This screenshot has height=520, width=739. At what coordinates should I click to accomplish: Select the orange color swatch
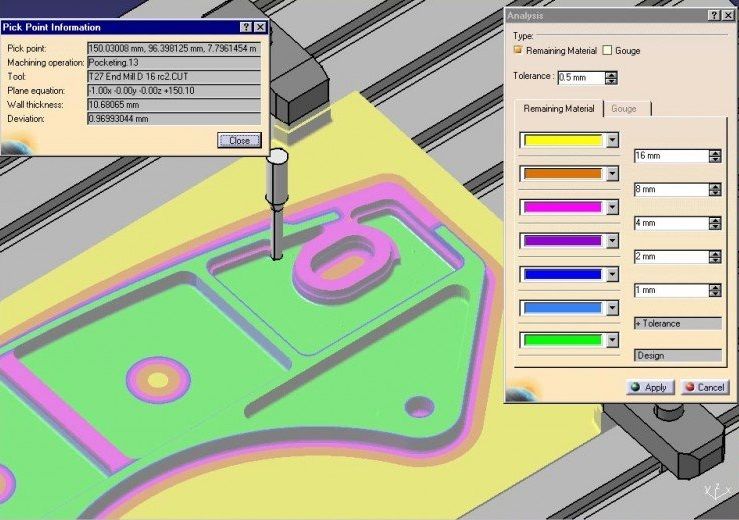coord(562,174)
